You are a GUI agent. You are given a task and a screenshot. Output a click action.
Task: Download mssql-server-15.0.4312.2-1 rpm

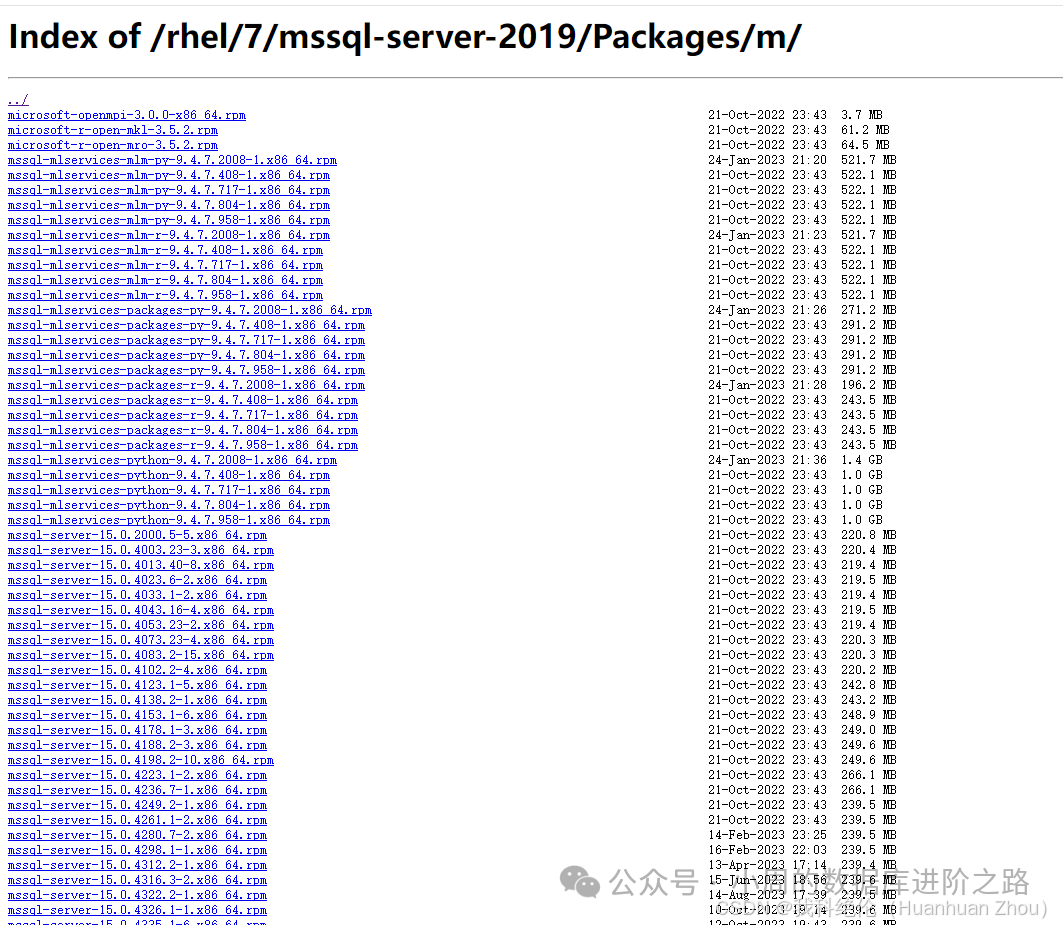(x=138, y=865)
